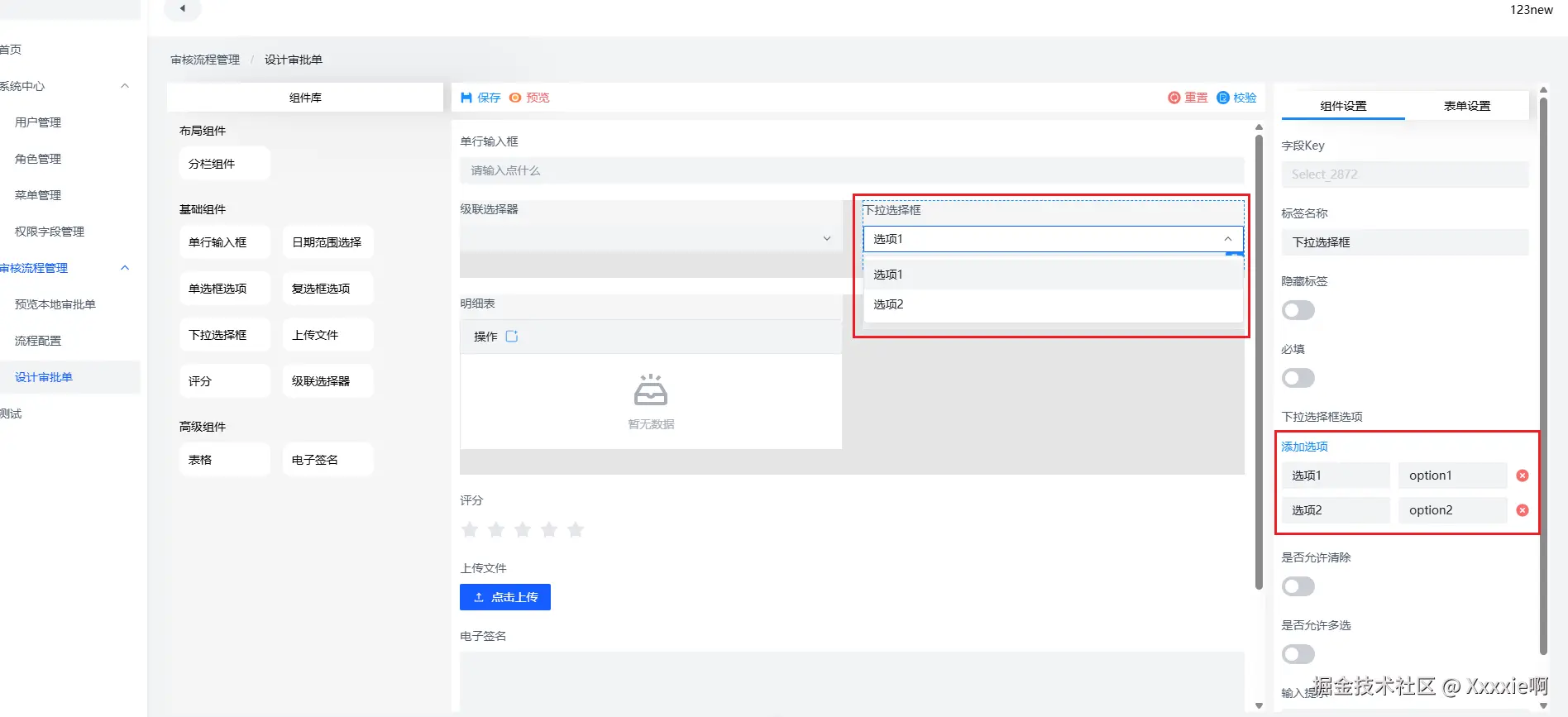The image size is (1568, 717).
Task: Click the back arrow at the top
Action: click(183, 8)
